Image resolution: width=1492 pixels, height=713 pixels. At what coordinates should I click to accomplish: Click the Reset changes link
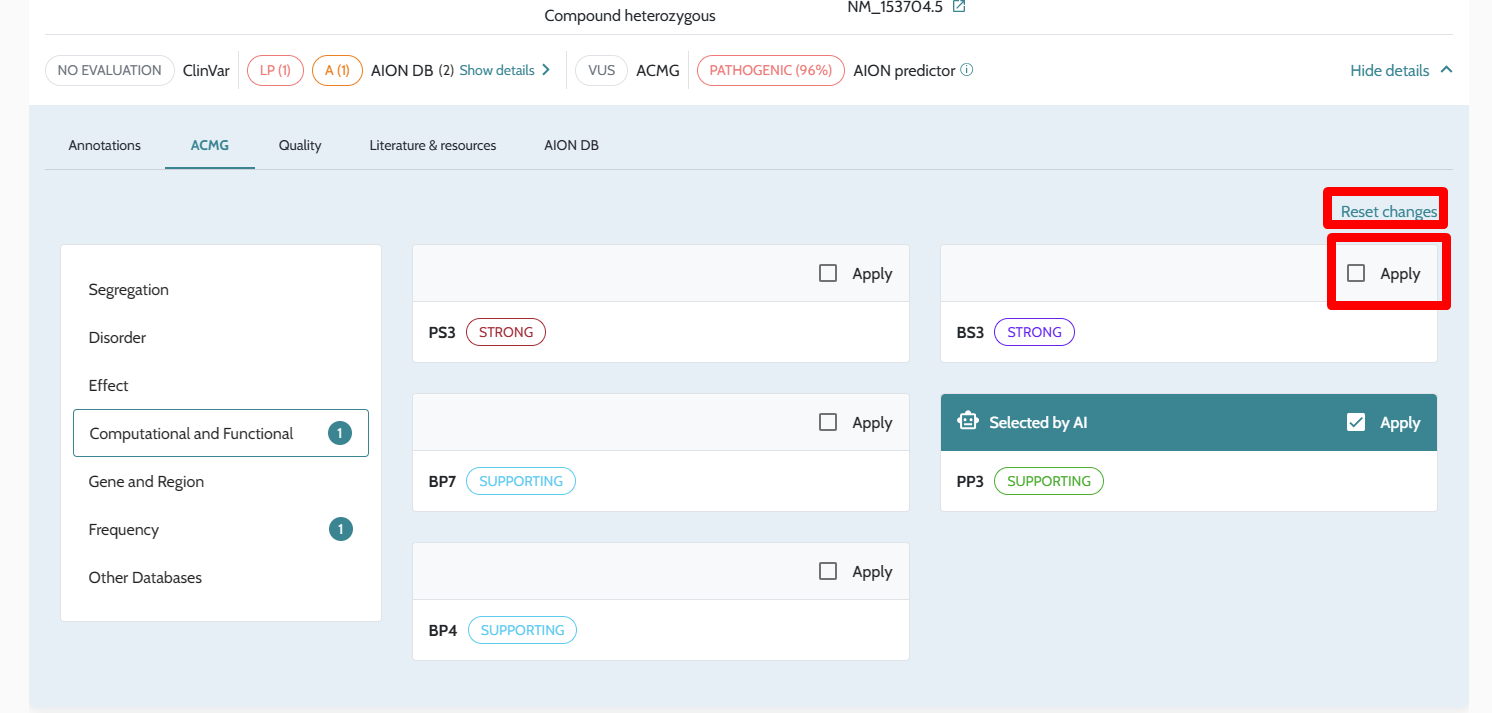(1388, 211)
